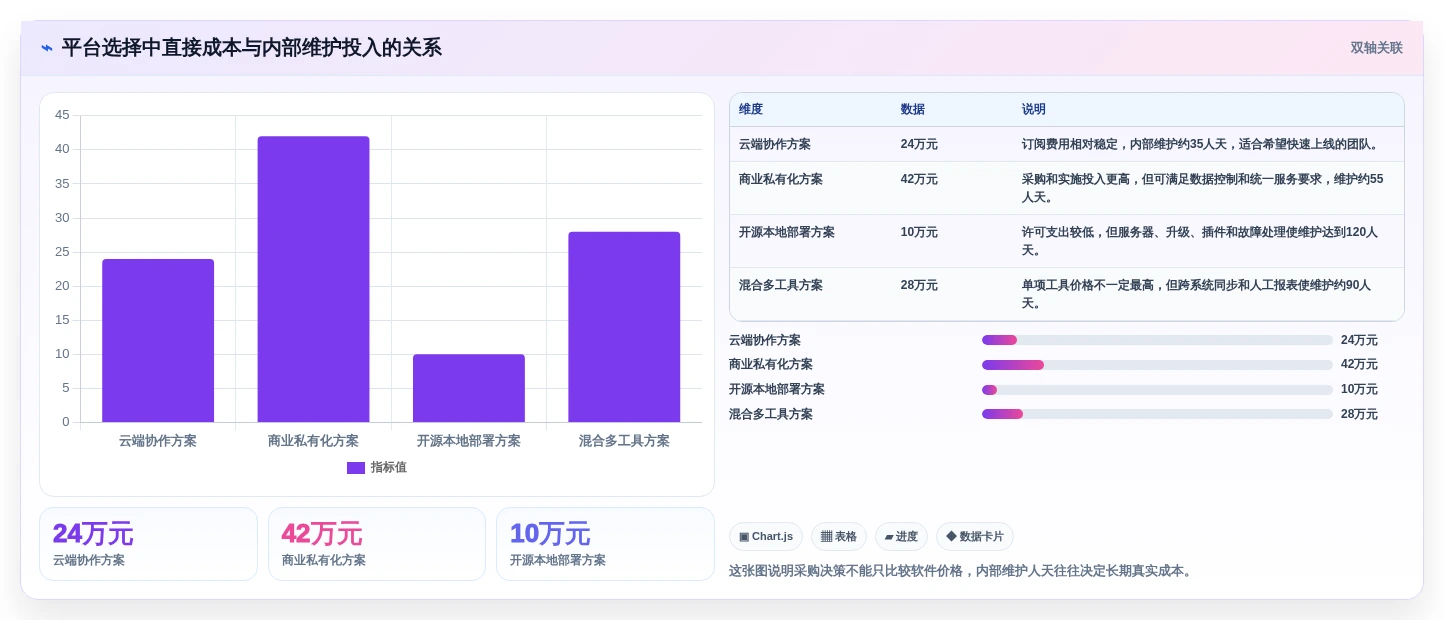Click the 进度 tag chip
Image resolution: width=1444 pixels, height=620 pixels.
point(901,537)
